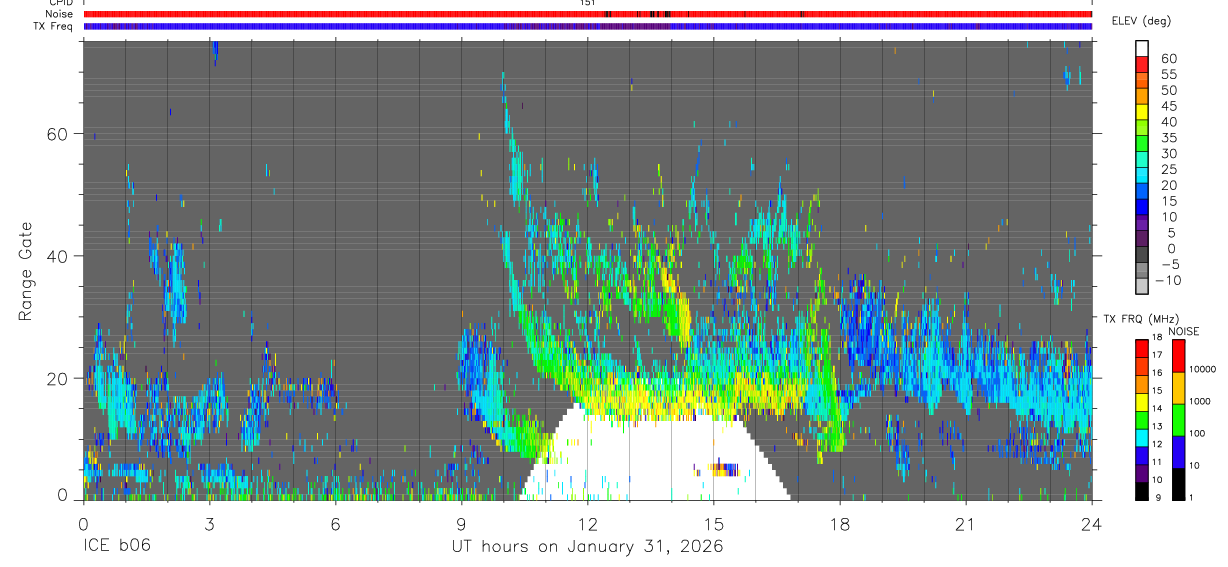The width and height of the screenshot is (1228, 567).
Task: Click '9' tick on UT hours axis
Action: (461, 523)
